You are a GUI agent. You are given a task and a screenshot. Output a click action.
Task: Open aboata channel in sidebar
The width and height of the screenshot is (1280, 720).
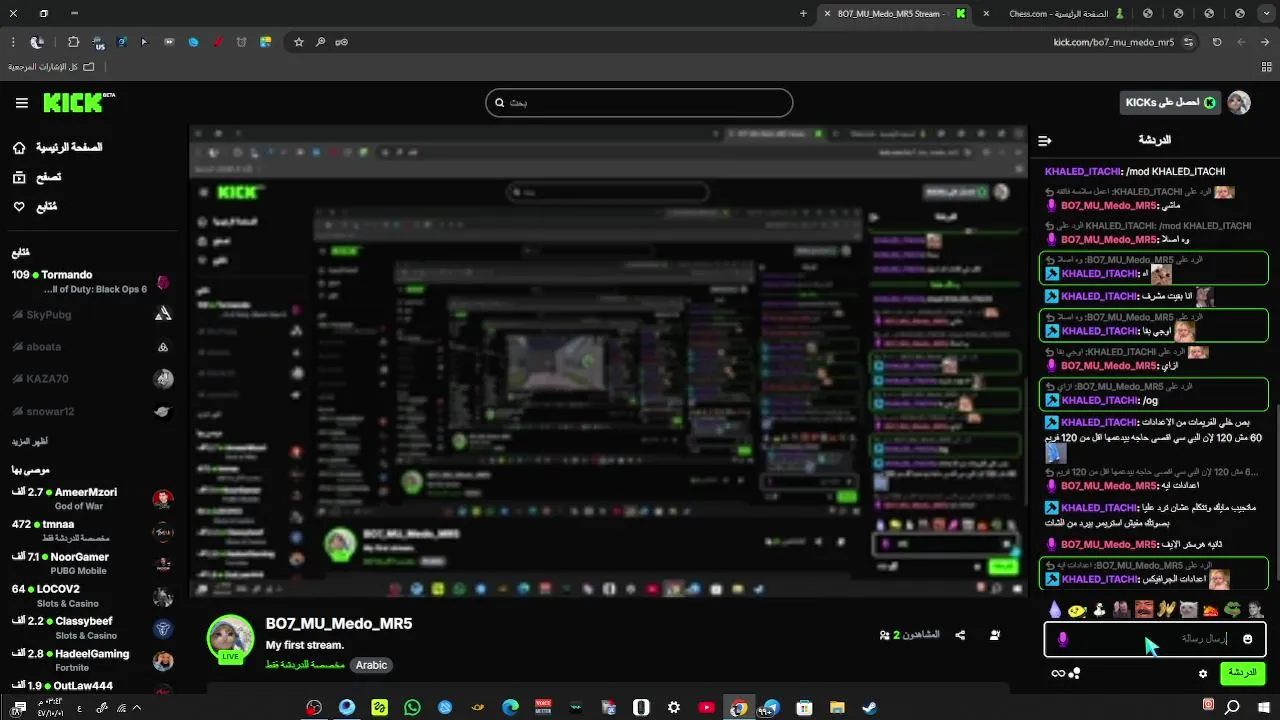[x=92, y=346]
